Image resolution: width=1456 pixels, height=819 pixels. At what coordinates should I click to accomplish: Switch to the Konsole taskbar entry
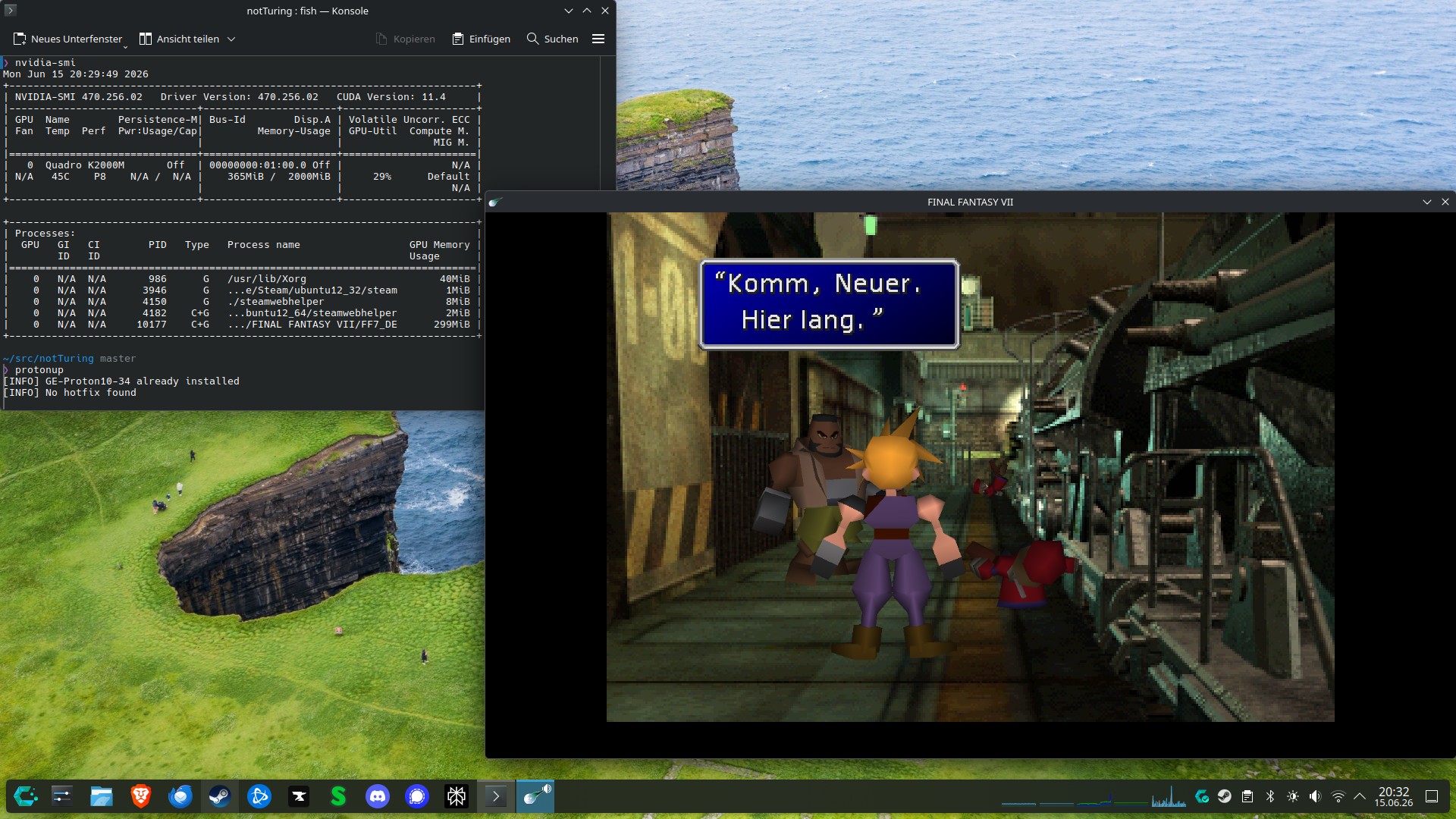tap(496, 796)
